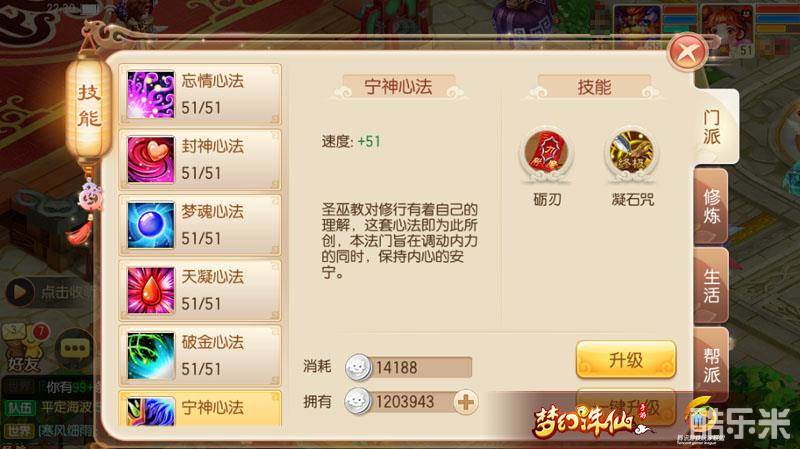The width and height of the screenshot is (800, 449).
Task: Click the 一键升级 button
Action: click(x=626, y=407)
